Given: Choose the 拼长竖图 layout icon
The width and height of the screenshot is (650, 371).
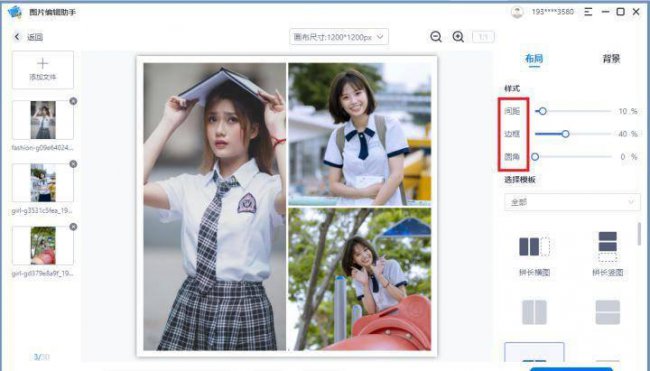Looking at the screenshot, I should (x=608, y=247).
